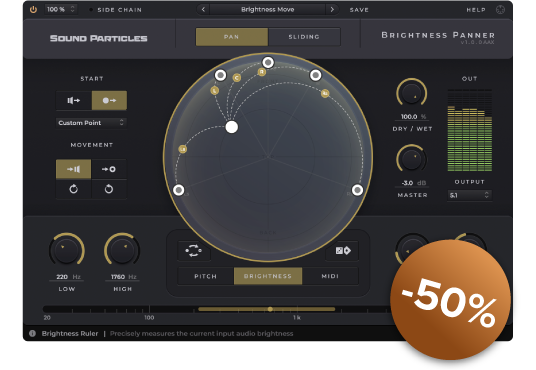Image resolution: width=536 pixels, height=370 pixels.
Task: Click the large white custom start point
Action: 232,127
